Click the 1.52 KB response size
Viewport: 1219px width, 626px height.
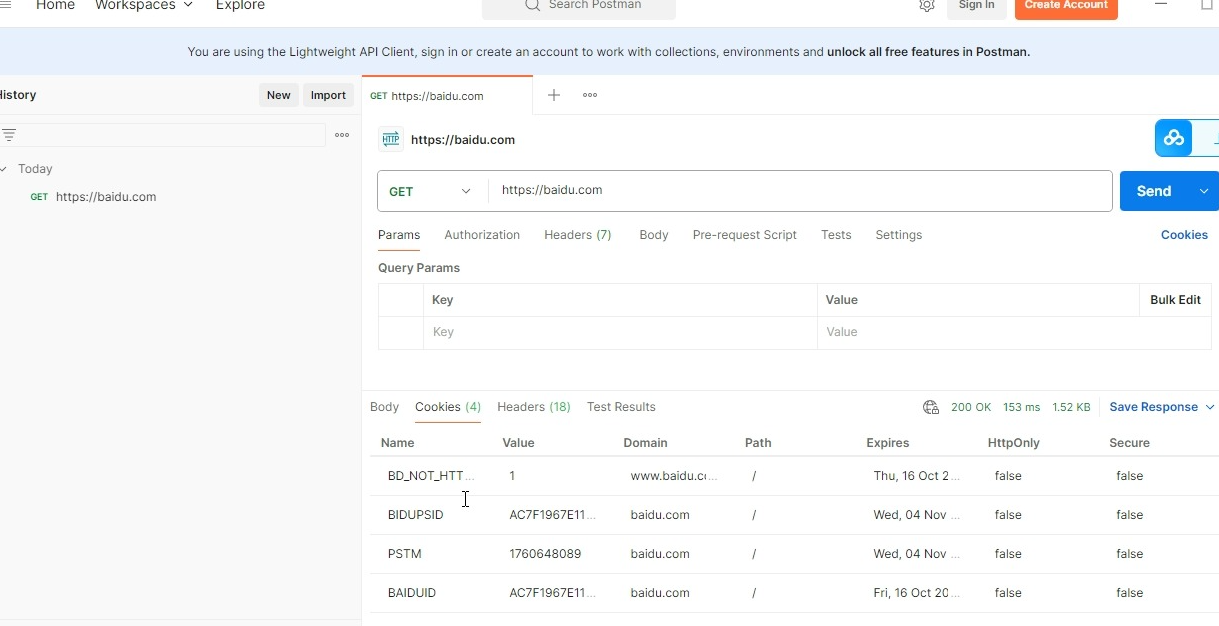[x=1071, y=407]
